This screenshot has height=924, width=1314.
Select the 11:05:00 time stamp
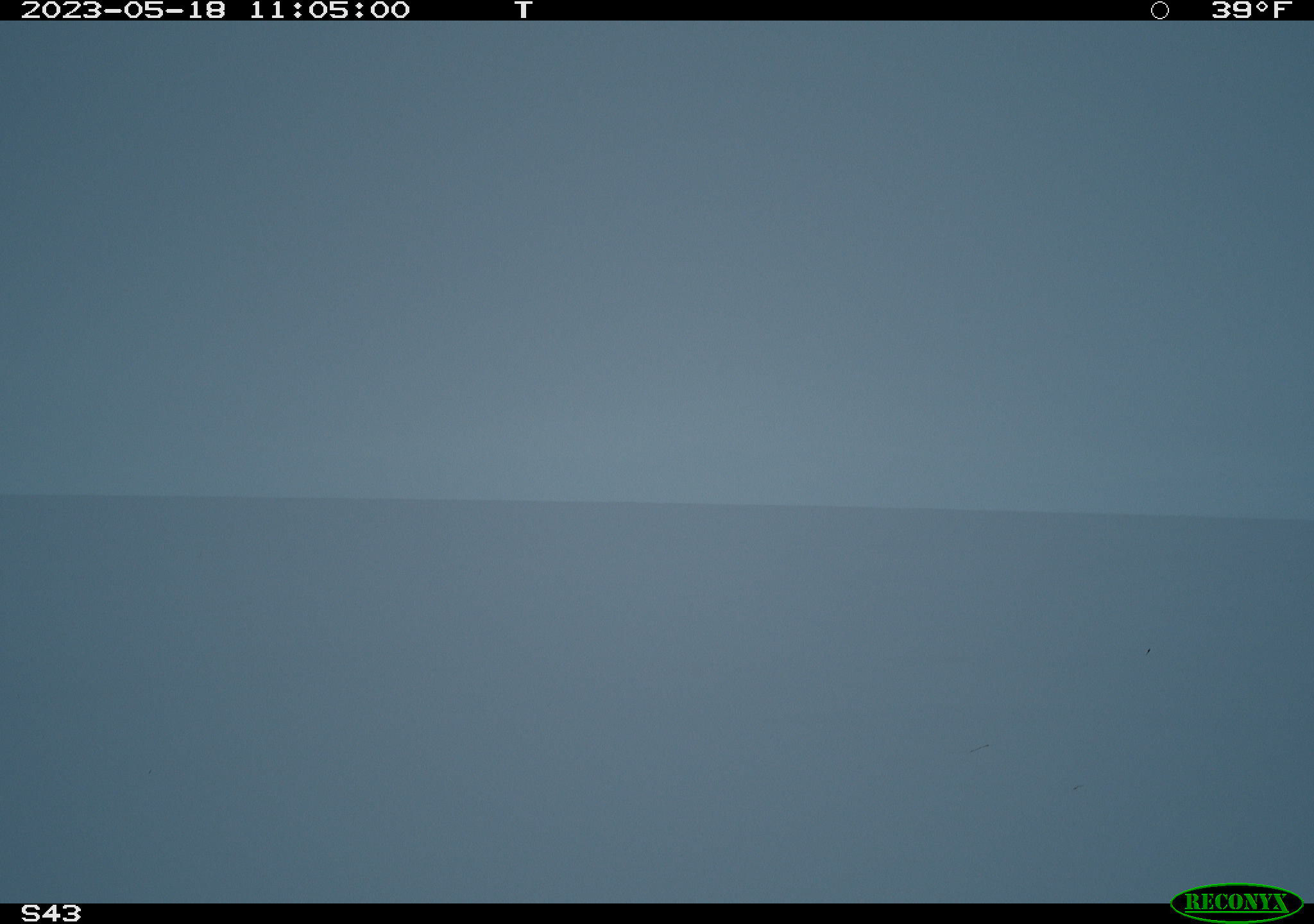(329, 10)
